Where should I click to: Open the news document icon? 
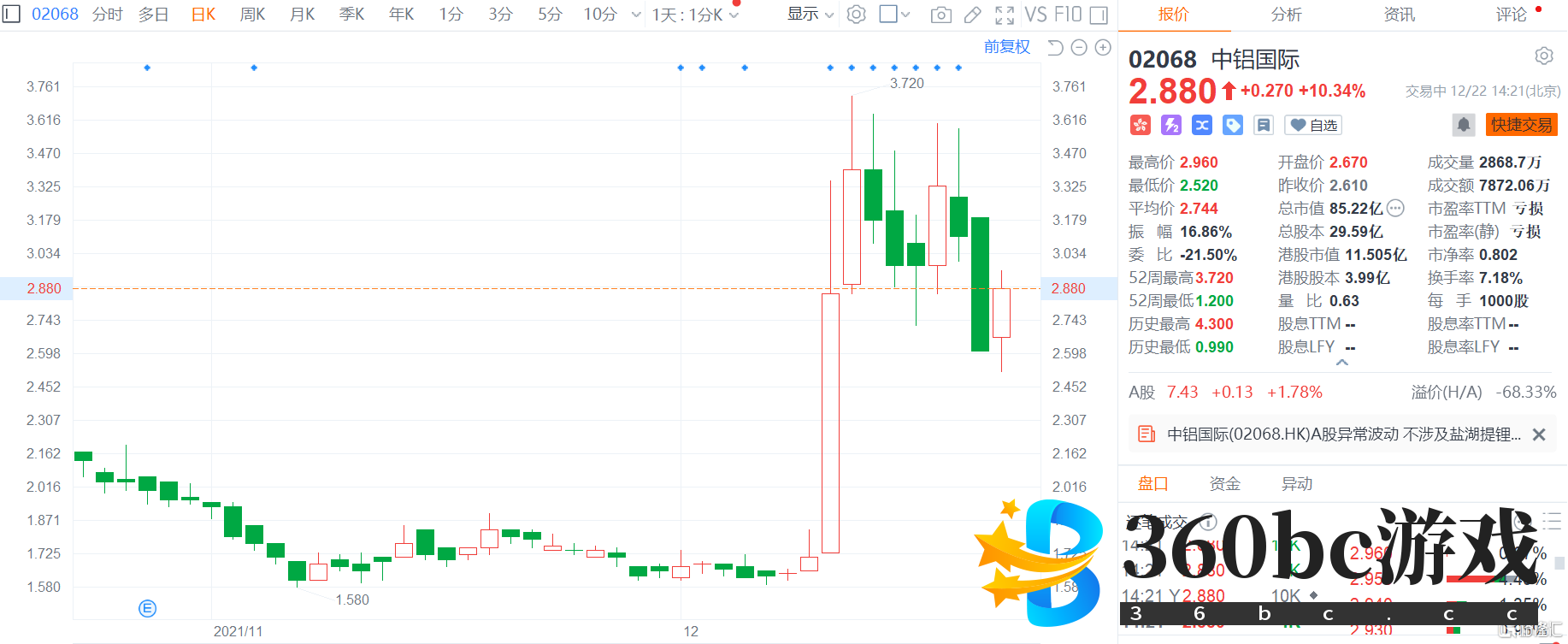pyautogui.click(x=1147, y=434)
